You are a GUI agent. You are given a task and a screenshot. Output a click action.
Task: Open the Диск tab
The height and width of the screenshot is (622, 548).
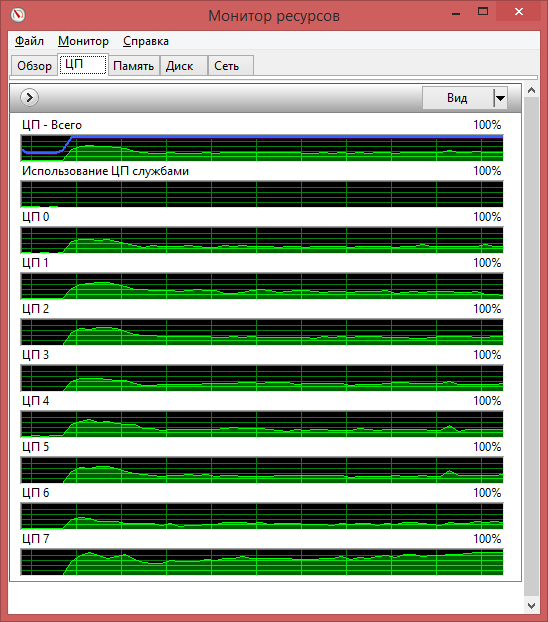click(x=184, y=66)
